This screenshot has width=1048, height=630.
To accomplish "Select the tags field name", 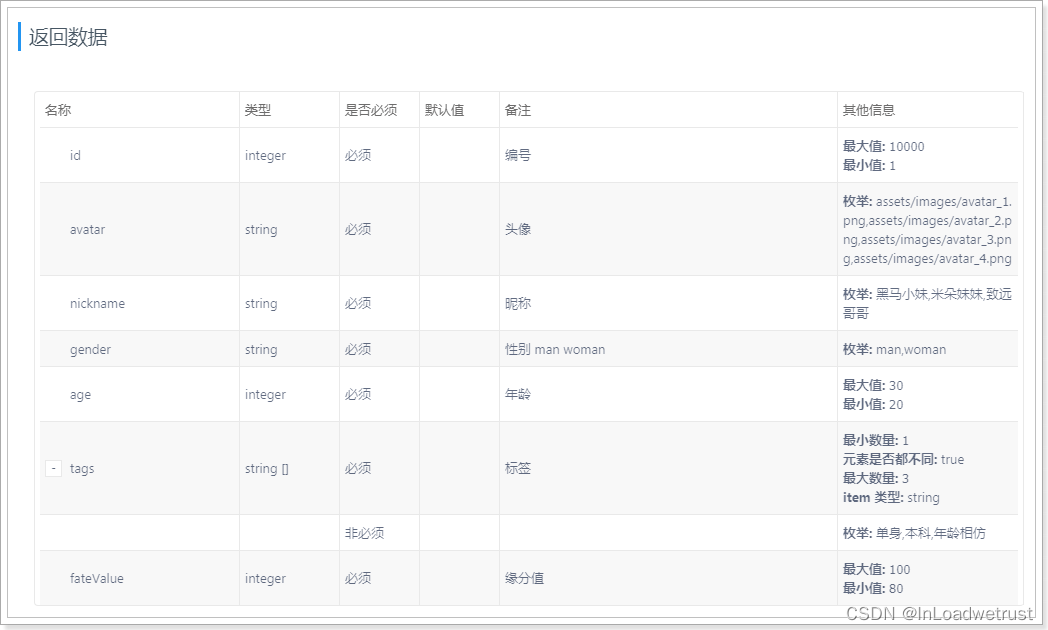I will (82, 468).
